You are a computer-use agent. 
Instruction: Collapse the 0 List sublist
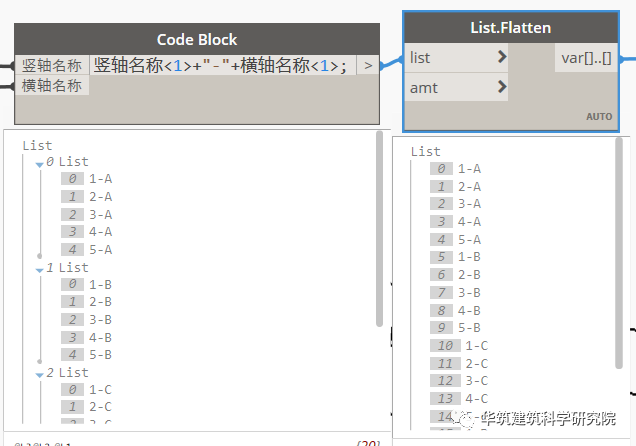[x=39, y=165]
